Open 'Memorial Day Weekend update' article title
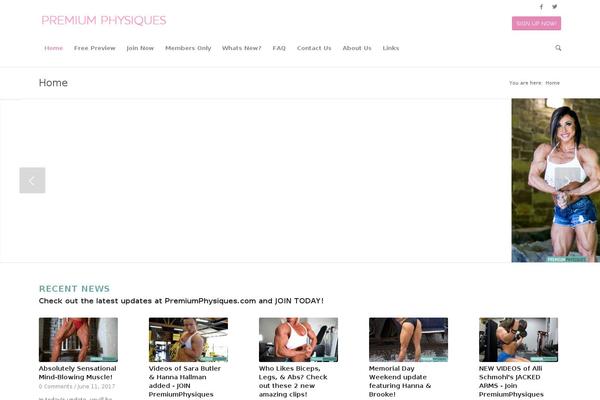Image resolution: width=600 pixels, height=400 pixels. (x=400, y=381)
